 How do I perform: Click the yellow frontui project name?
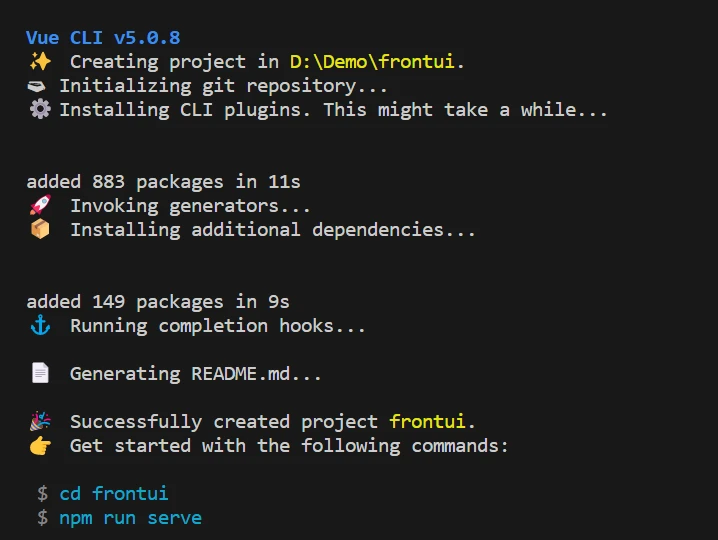427,421
